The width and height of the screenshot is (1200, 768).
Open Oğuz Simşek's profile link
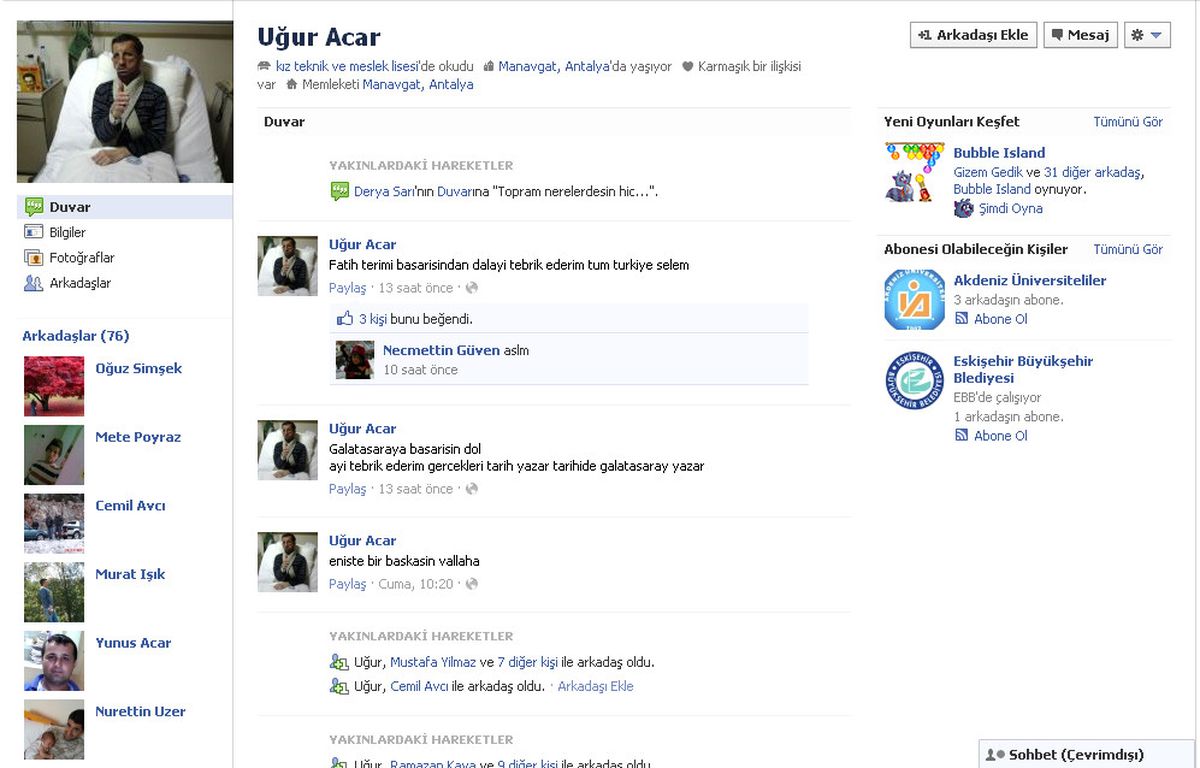tap(139, 368)
